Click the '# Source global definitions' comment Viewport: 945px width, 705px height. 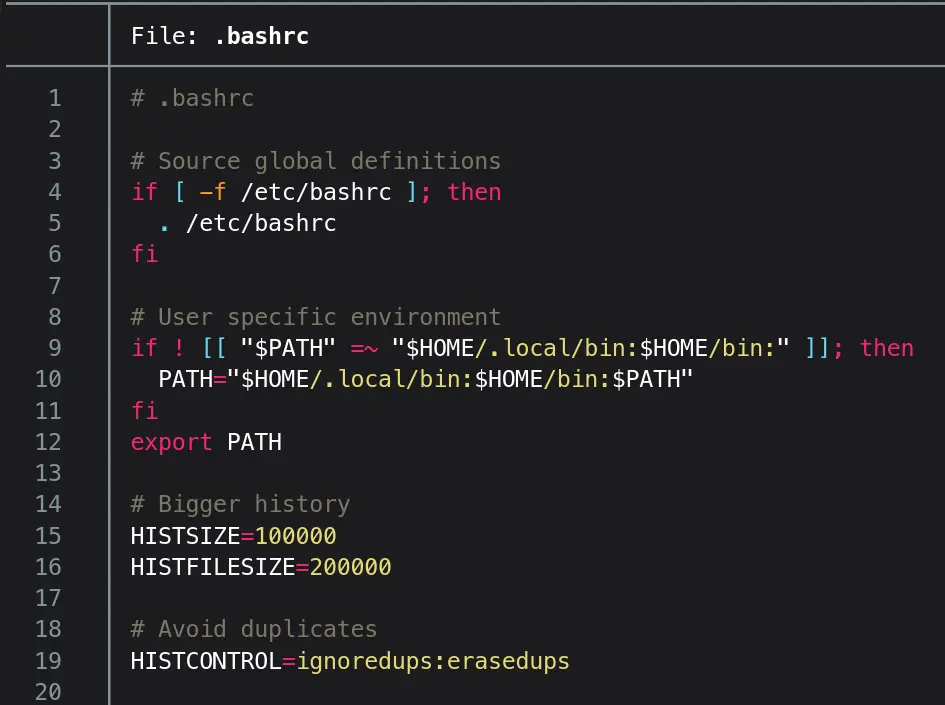tap(315, 161)
